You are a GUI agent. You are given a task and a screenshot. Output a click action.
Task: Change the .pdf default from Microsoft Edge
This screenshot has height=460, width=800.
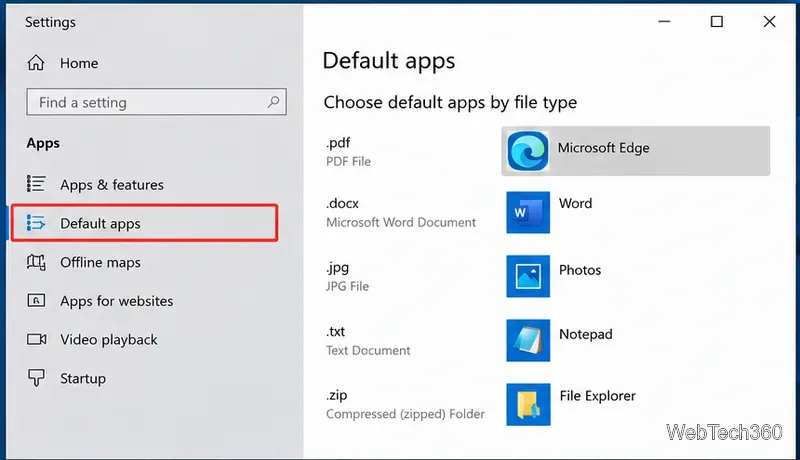pos(635,151)
